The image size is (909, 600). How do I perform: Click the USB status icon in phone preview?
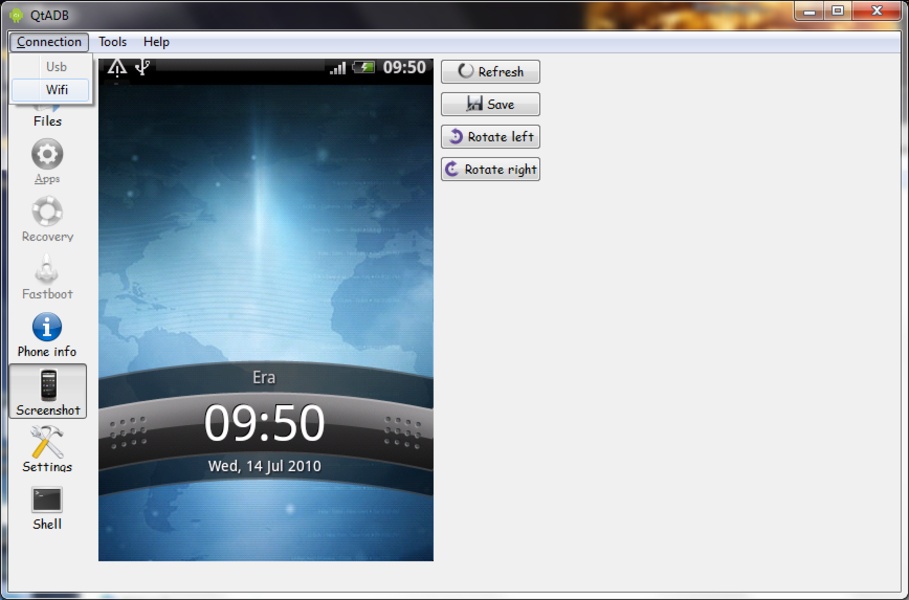point(143,67)
